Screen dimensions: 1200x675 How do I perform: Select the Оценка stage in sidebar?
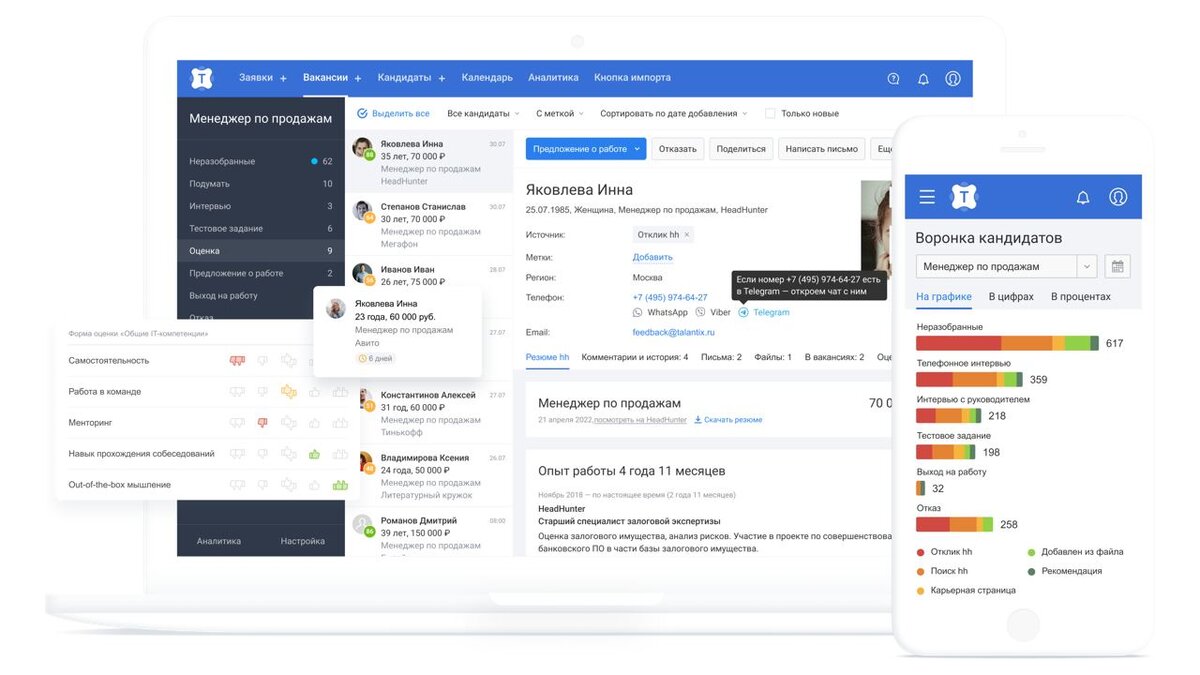click(261, 251)
